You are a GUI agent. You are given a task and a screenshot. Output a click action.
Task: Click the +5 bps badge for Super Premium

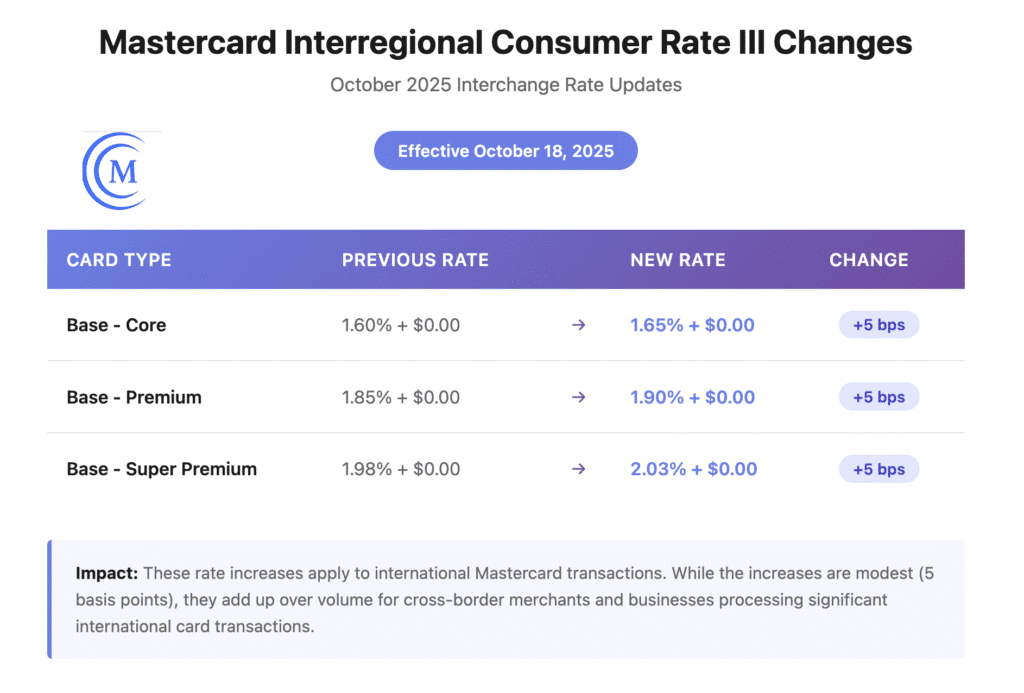[x=878, y=469]
